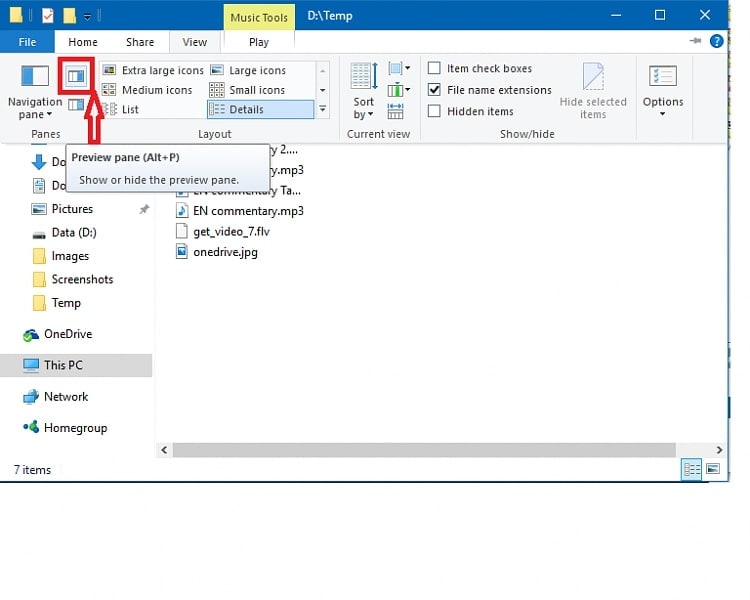Minimize the ribbon with pin icon
750x600 pixels.
[x=695, y=41]
